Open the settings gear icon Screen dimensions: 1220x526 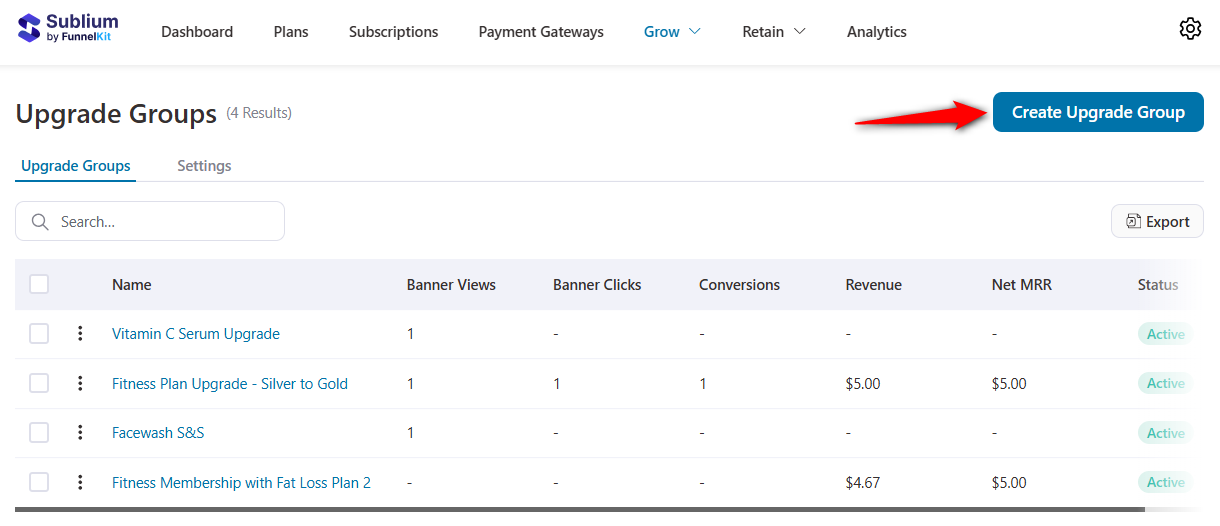[1189, 29]
